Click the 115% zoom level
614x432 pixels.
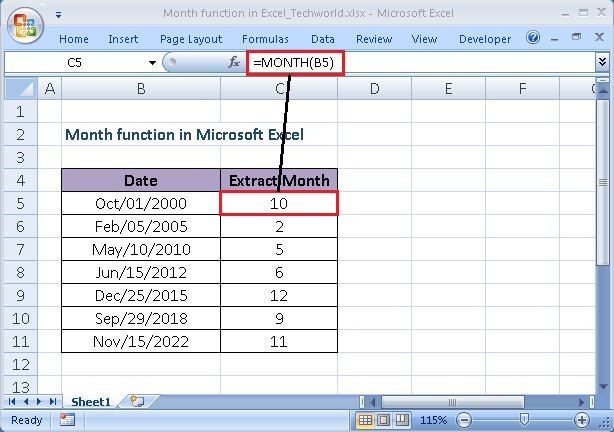(x=433, y=420)
